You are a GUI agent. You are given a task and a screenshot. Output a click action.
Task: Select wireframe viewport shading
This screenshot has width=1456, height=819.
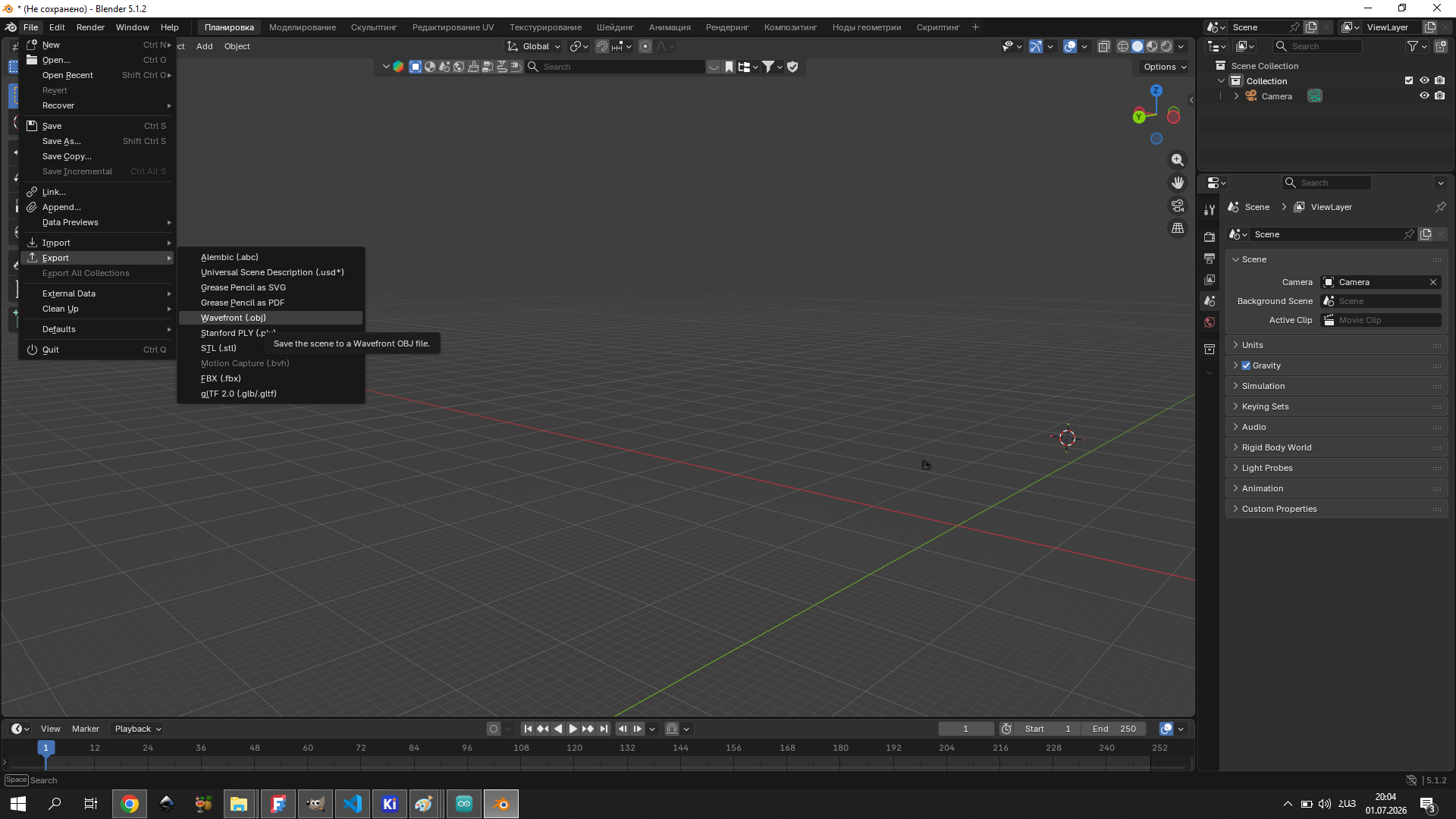(x=1123, y=46)
